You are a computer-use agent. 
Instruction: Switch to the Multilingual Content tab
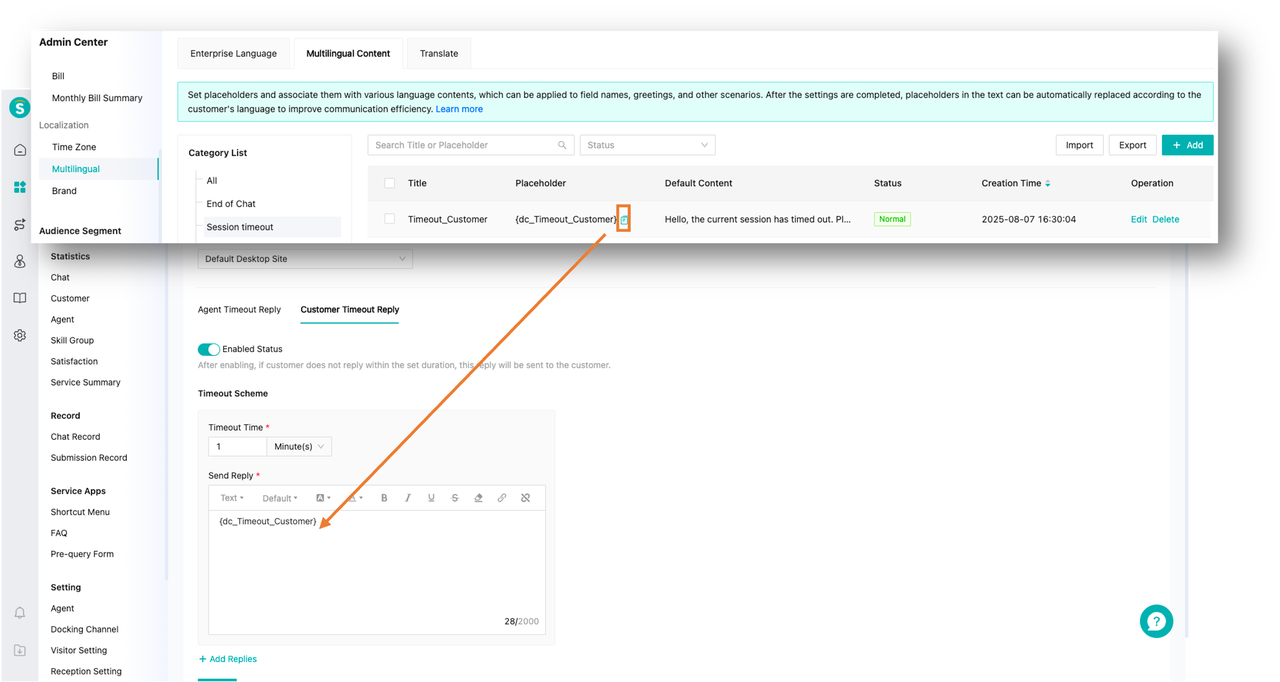pyautogui.click(x=348, y=53)
